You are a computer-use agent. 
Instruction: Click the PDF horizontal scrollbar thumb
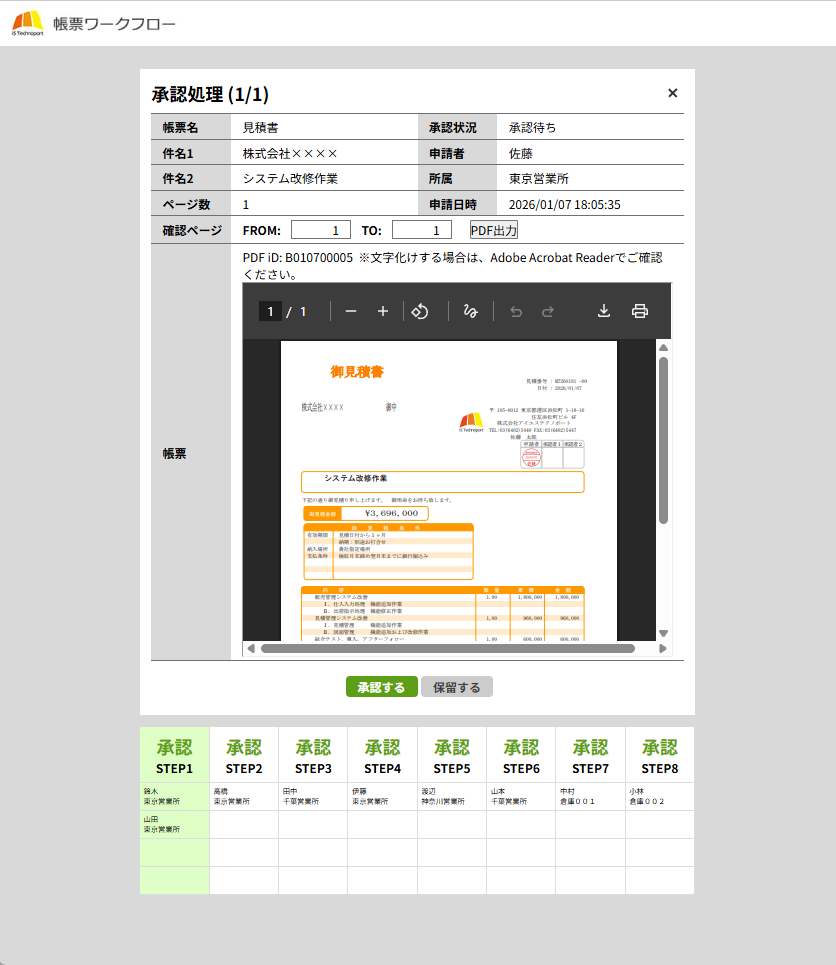click(445, 648)
